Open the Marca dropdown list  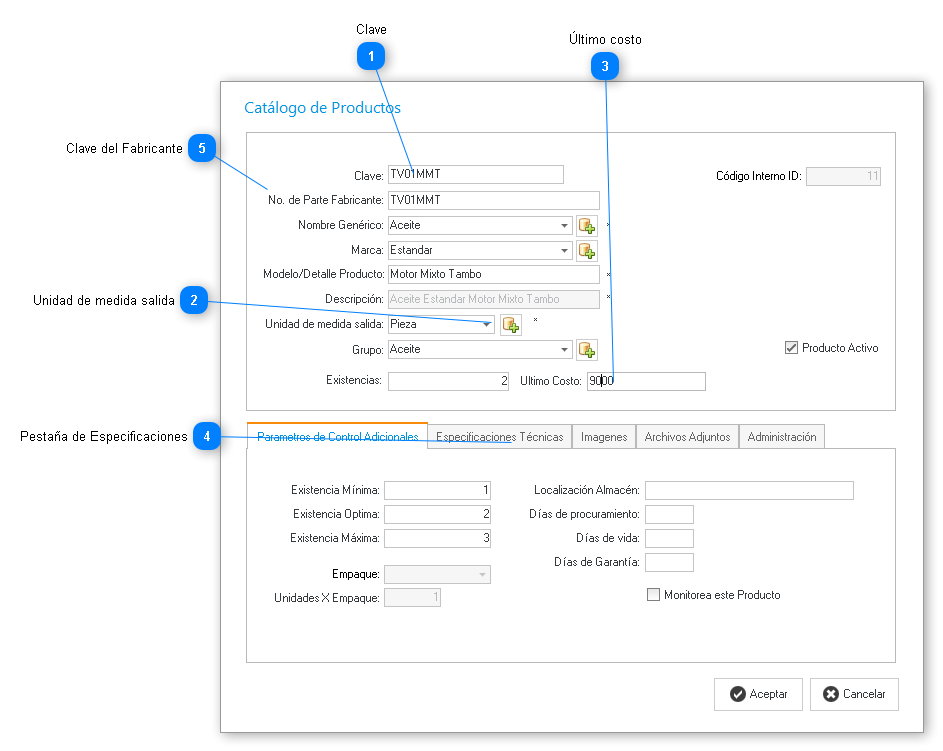564,250
